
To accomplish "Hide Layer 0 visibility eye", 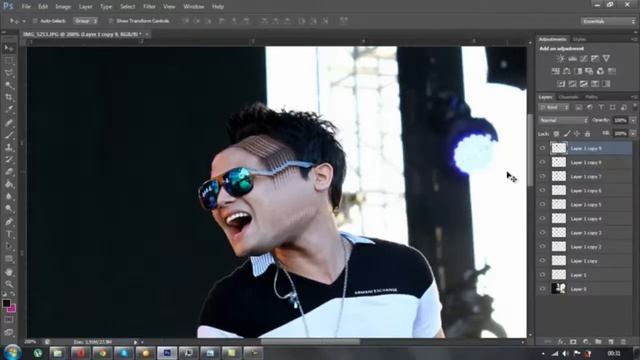I will [542, 289].
